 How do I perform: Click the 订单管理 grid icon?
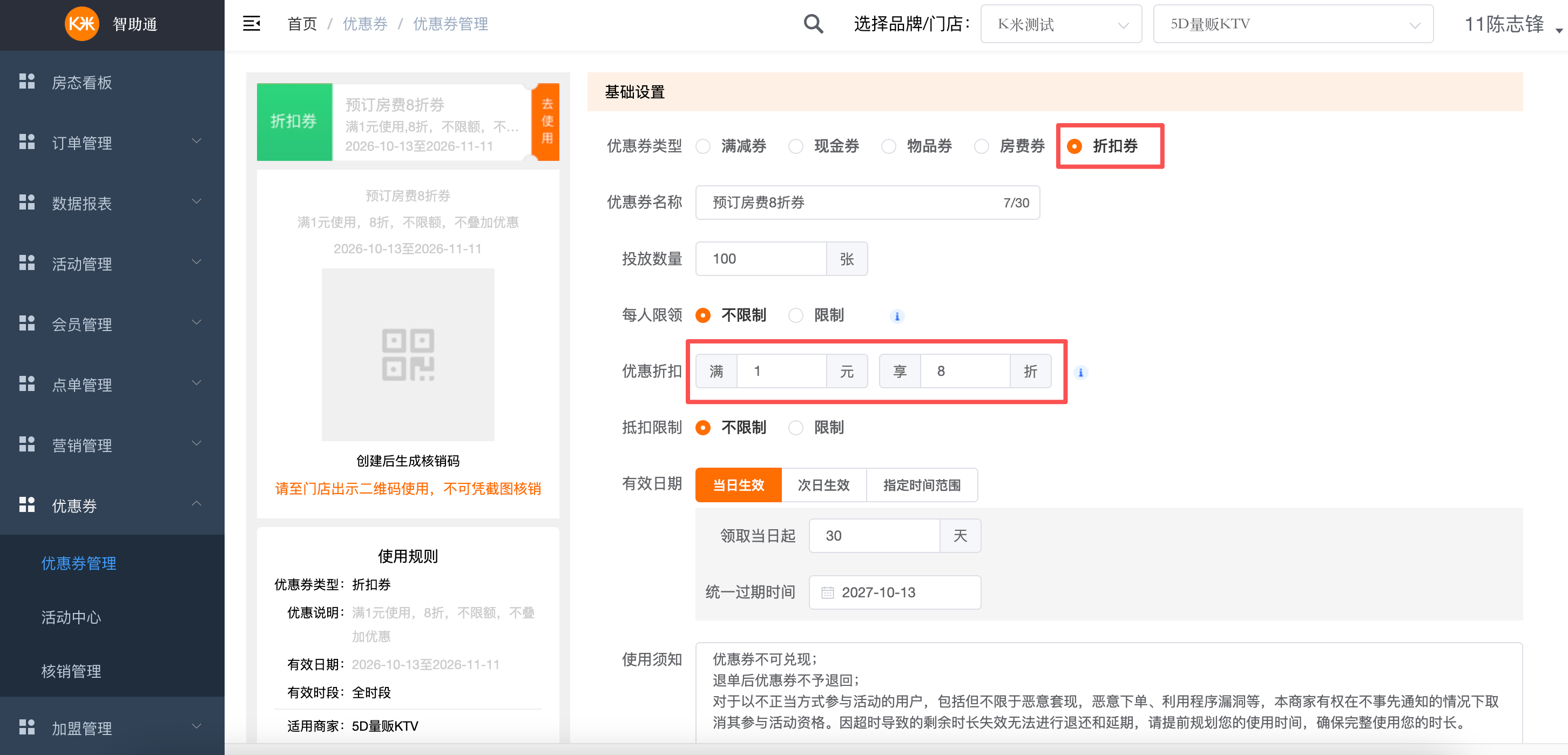27,141
